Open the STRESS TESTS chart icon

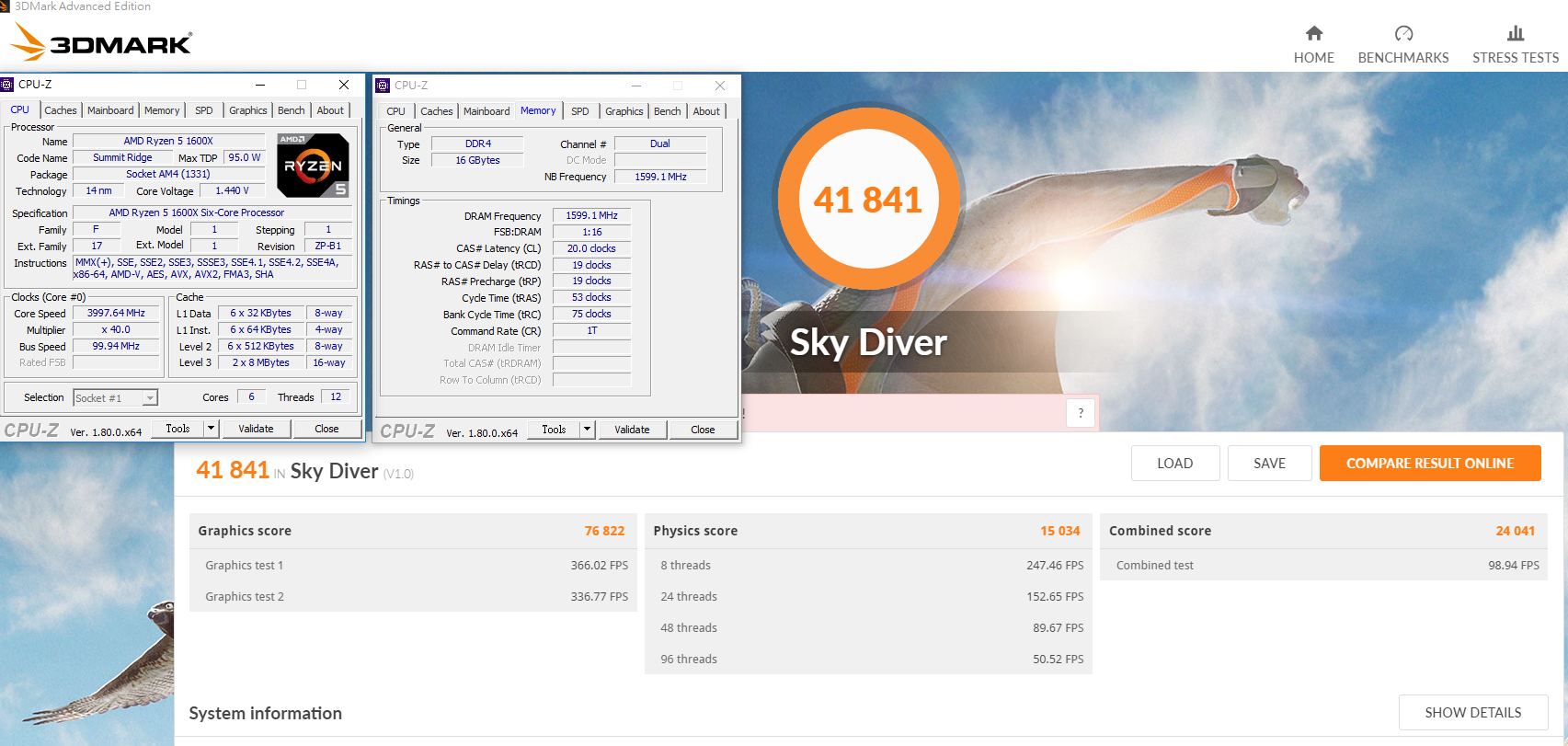tap(1516, 33)
